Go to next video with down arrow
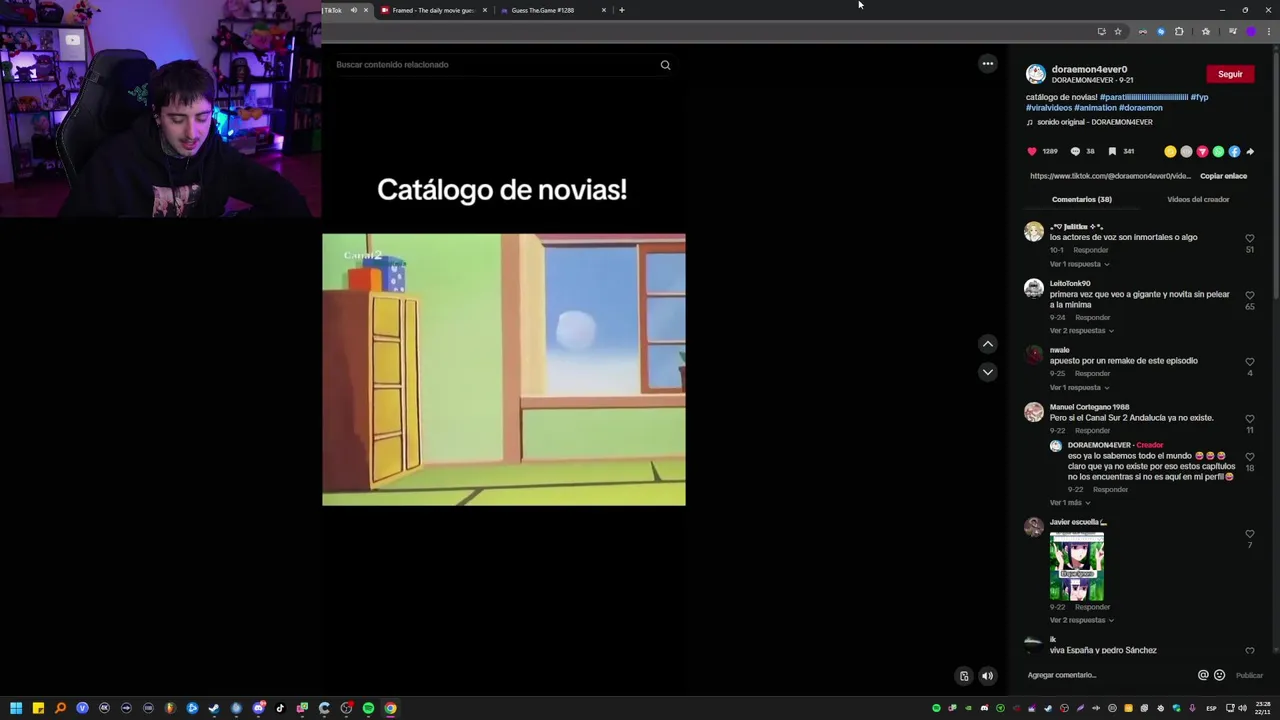1280x720 pixels. click(x=988, y=372)
